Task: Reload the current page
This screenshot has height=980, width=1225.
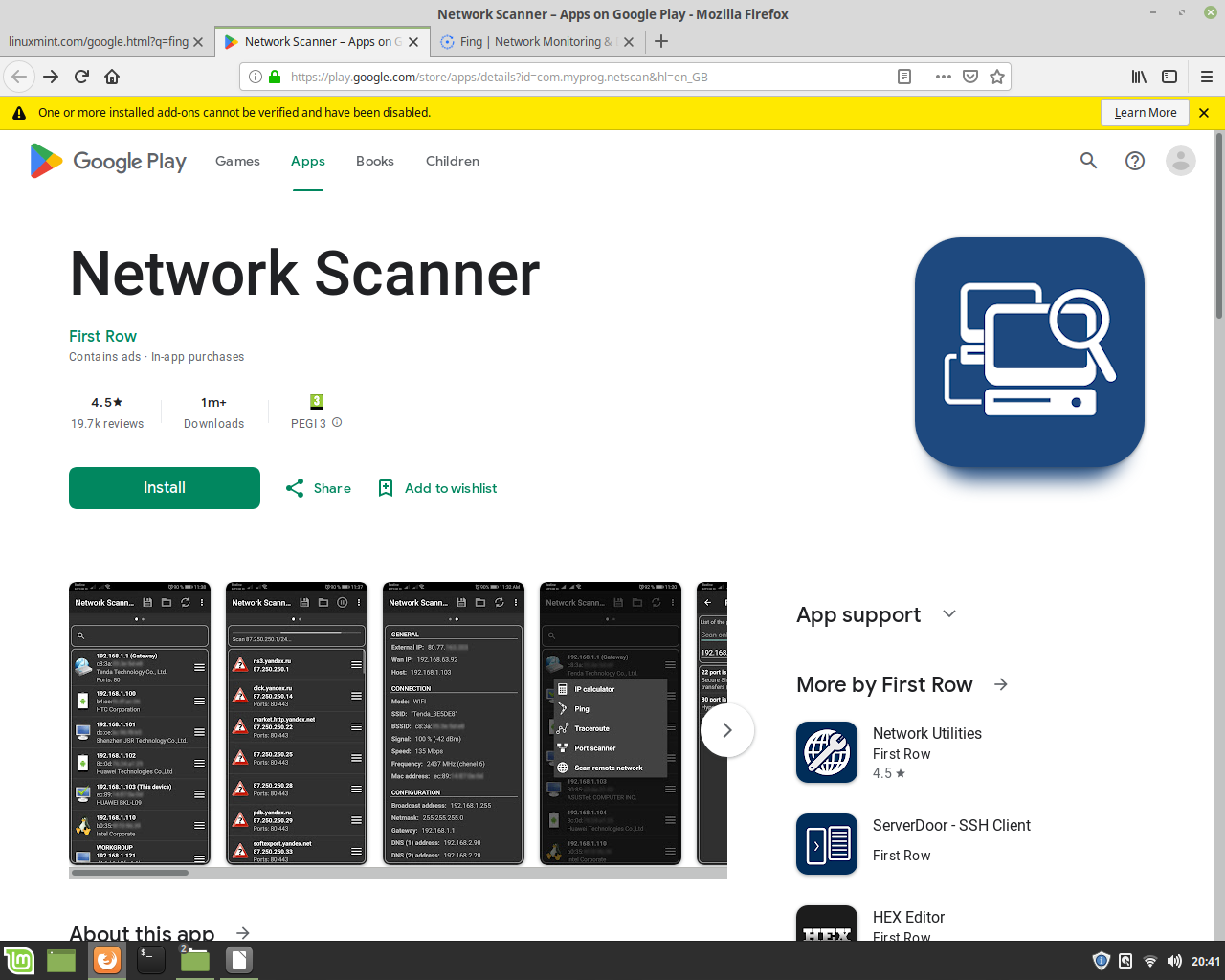Action: (x=81, y=77)
